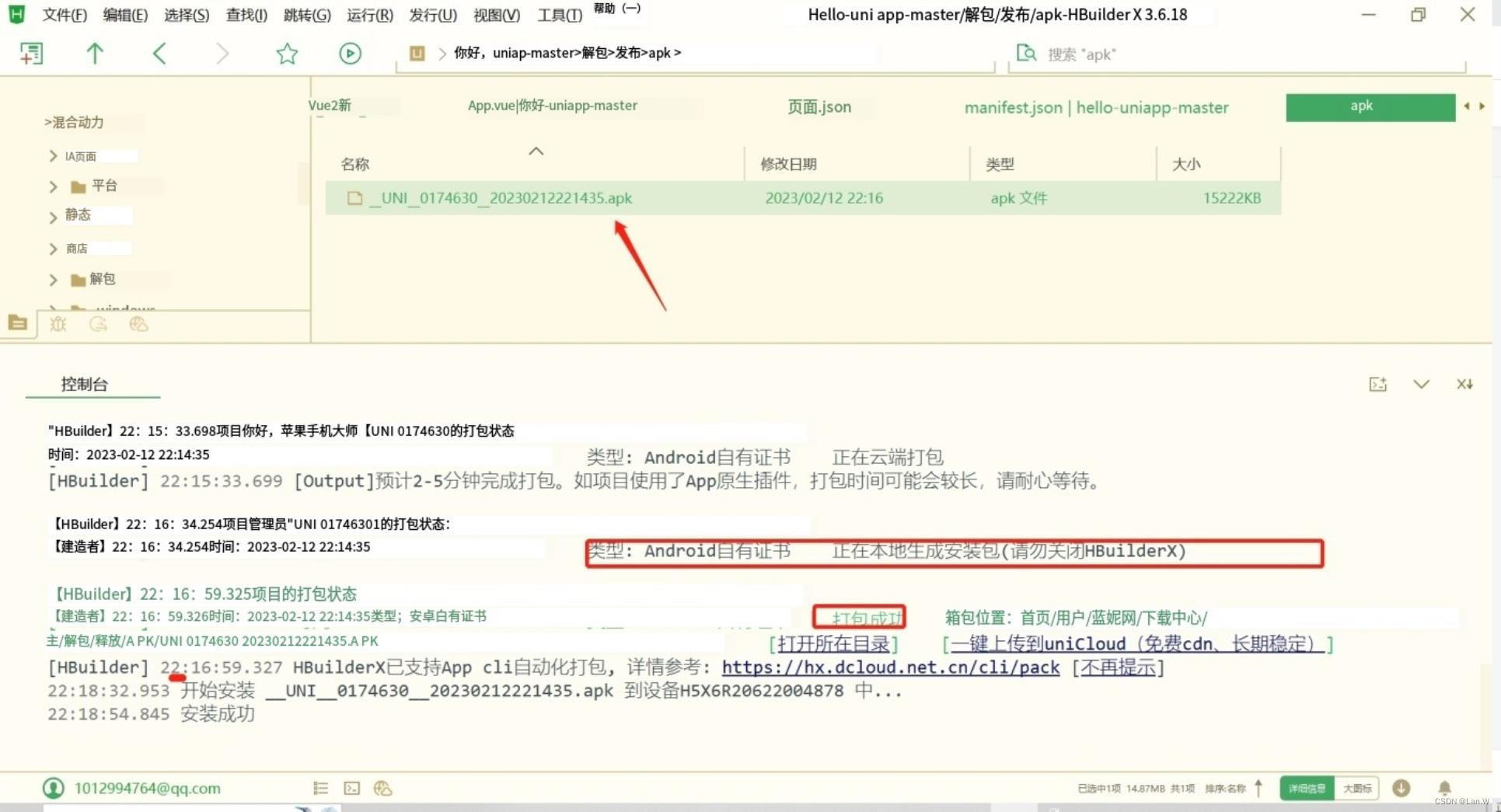Toggle sort via 名称 column caret
Image resolution: width=1501 pixels, height=812 pixels.
(536, 151)
